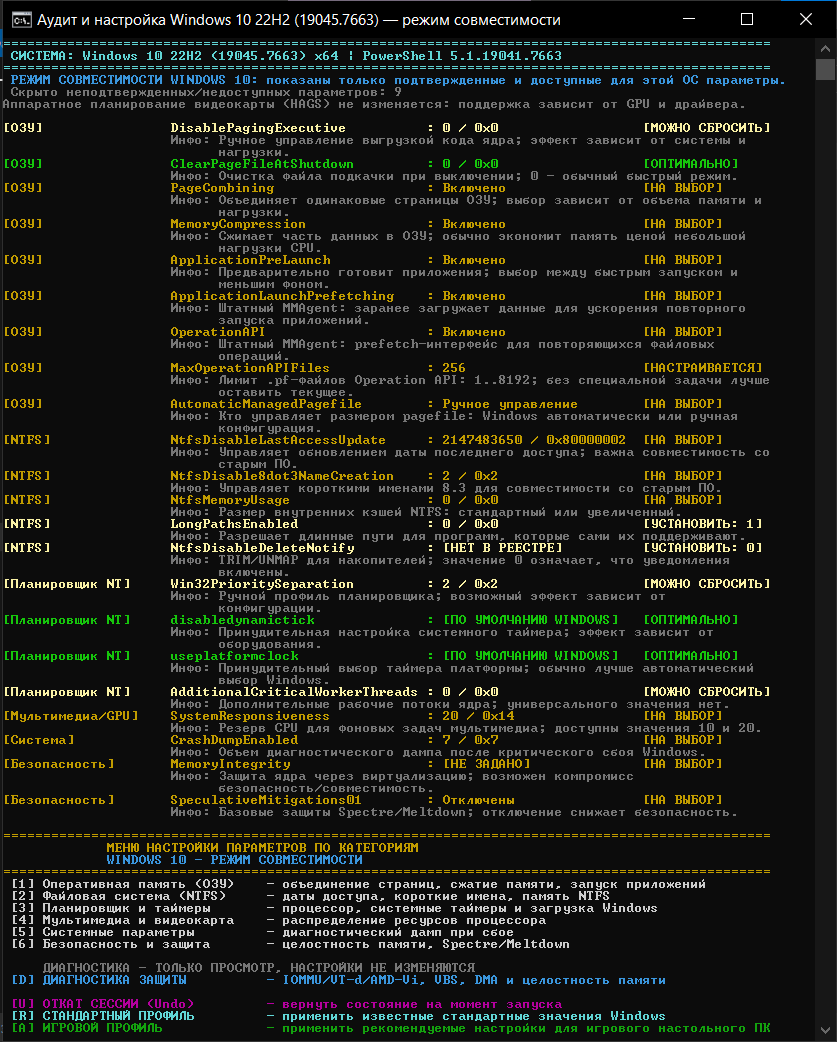Click the value 2147483650 / 0x80000002
Screen dimensions: 837x1042
(534, 440)
